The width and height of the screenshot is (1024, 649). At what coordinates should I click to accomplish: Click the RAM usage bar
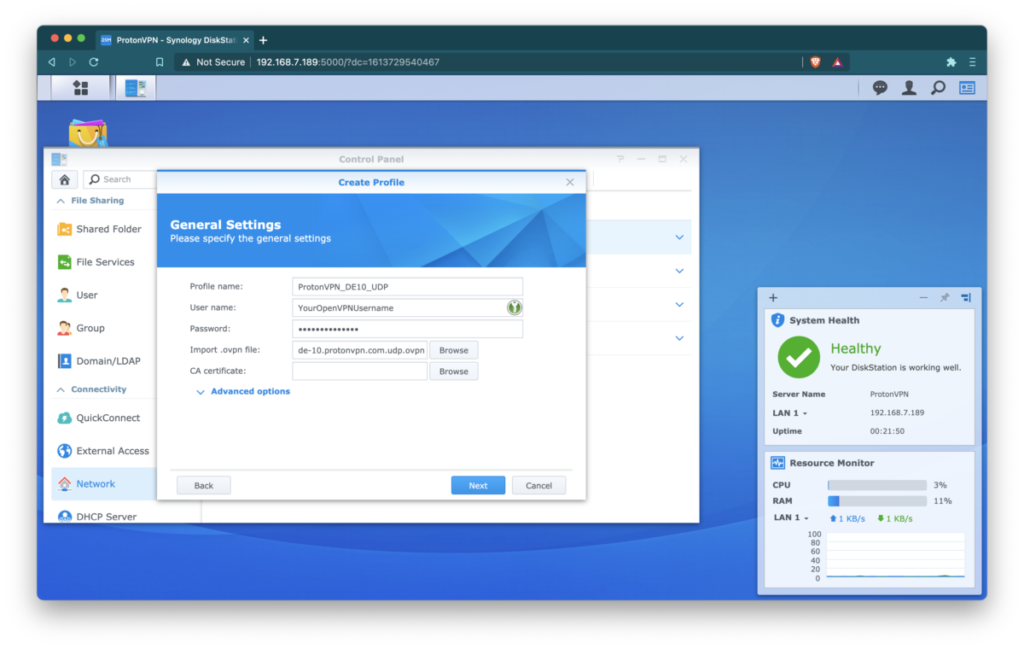point(876,501)
